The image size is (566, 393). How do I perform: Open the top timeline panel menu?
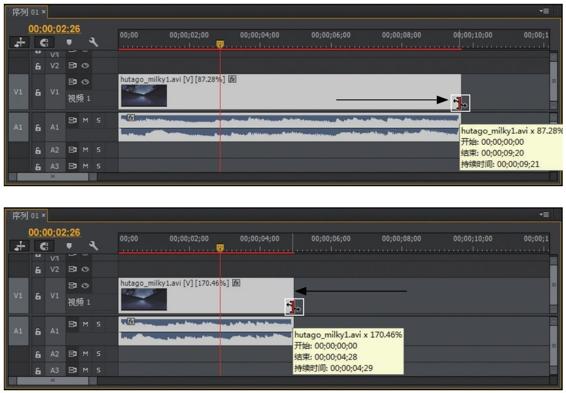point(545,11)
